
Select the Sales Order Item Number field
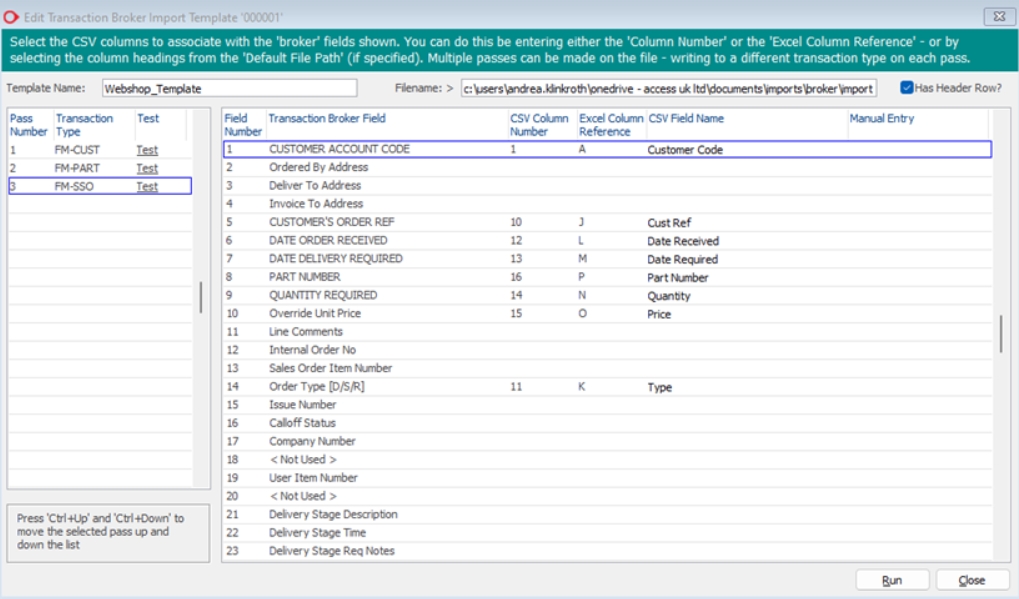click(x=608, y=368)
